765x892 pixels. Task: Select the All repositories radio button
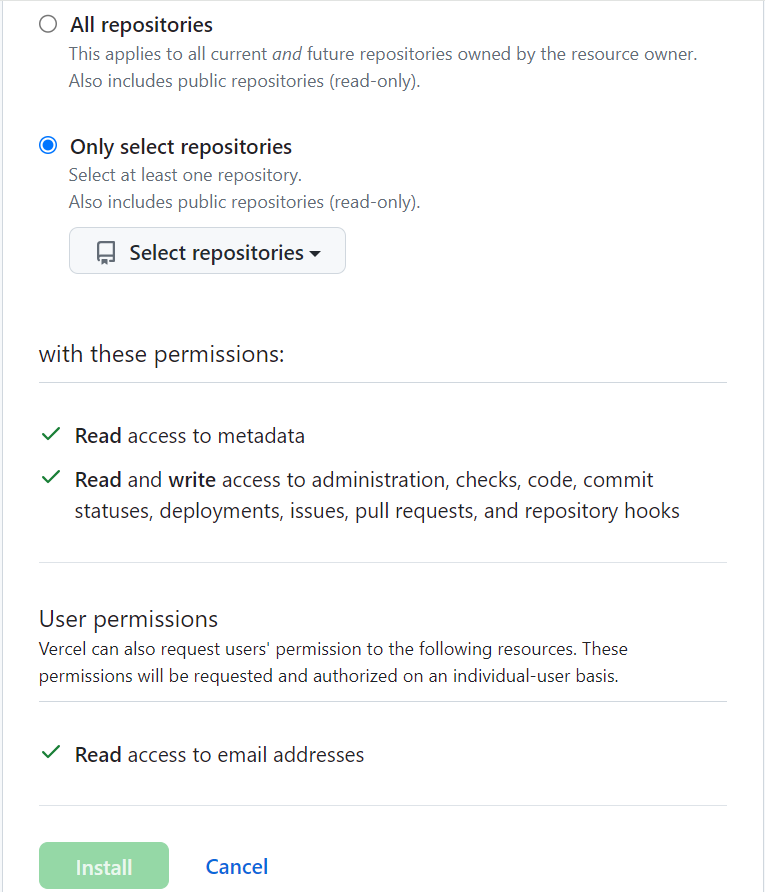point(48,25)
